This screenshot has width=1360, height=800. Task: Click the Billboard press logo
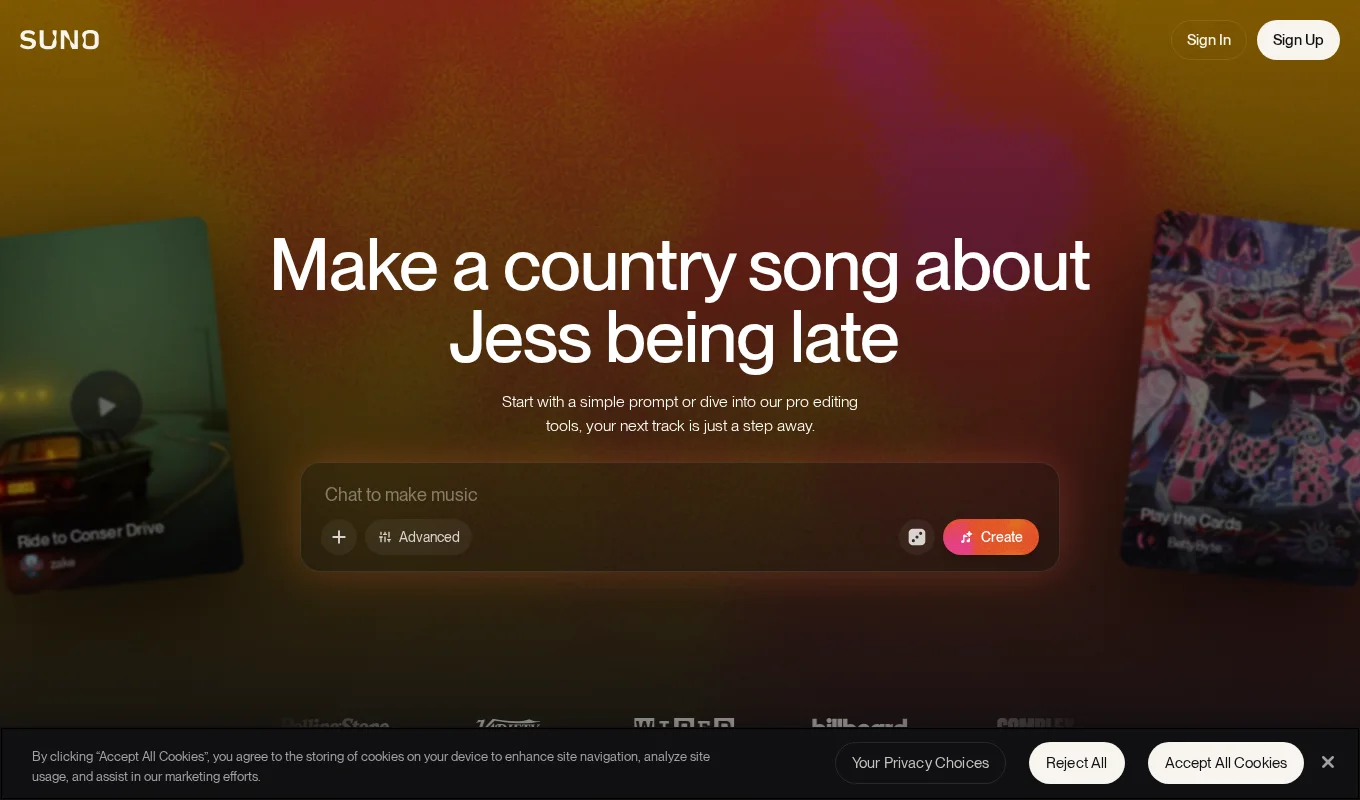coord(860,723)
